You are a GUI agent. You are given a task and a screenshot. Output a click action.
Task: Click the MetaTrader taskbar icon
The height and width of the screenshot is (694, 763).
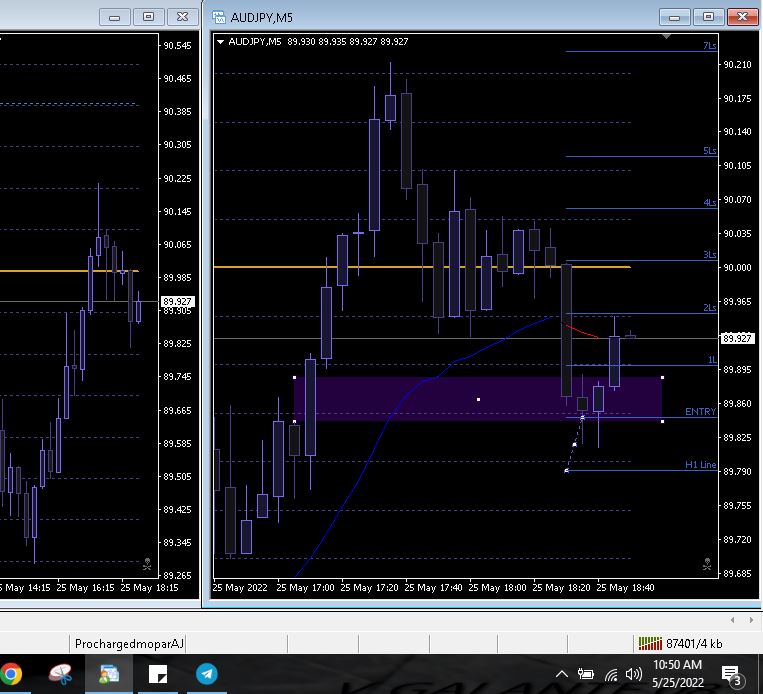click(x=107, y=674)
